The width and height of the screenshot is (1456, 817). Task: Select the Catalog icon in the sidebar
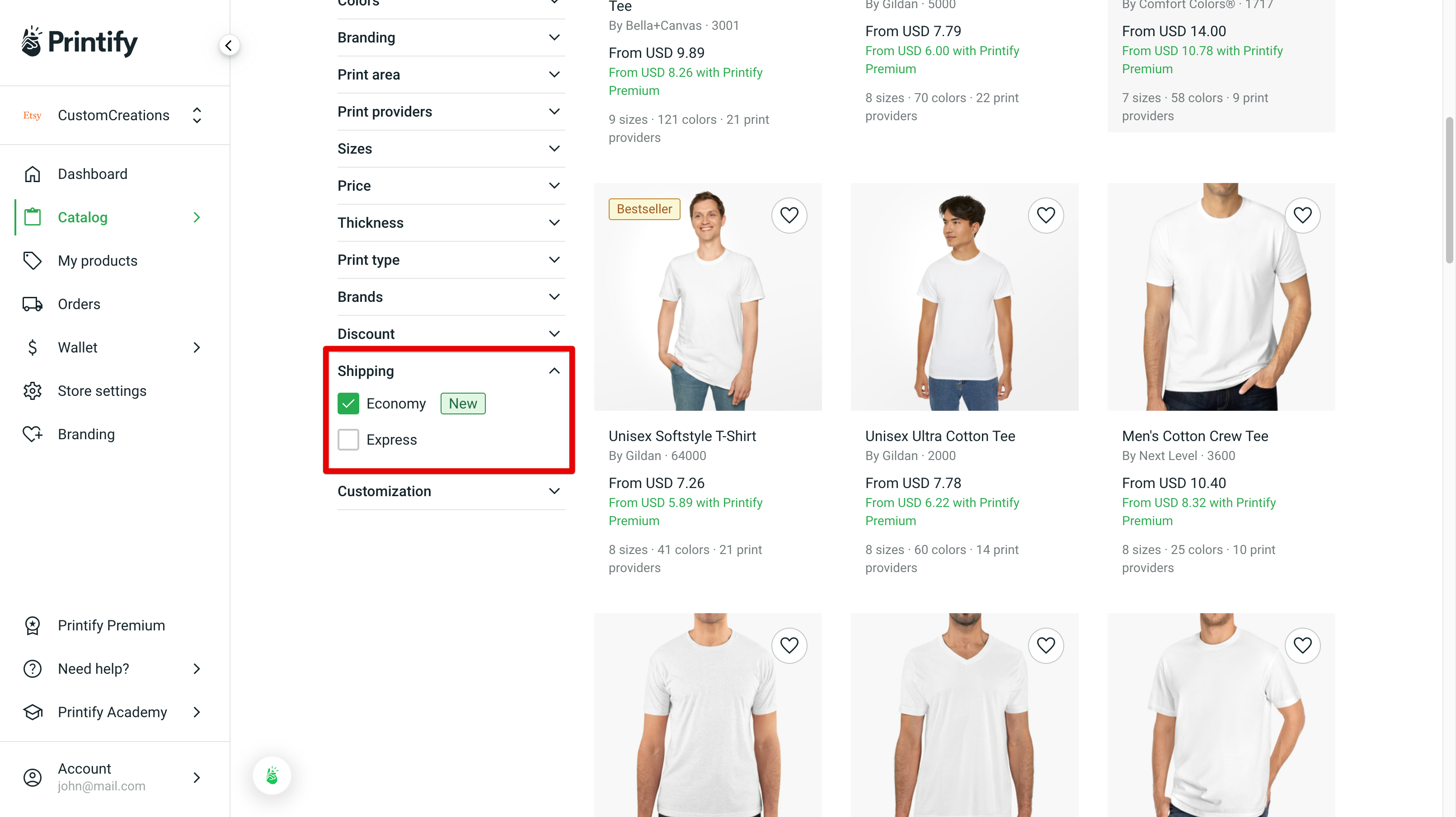click(32, 217)
